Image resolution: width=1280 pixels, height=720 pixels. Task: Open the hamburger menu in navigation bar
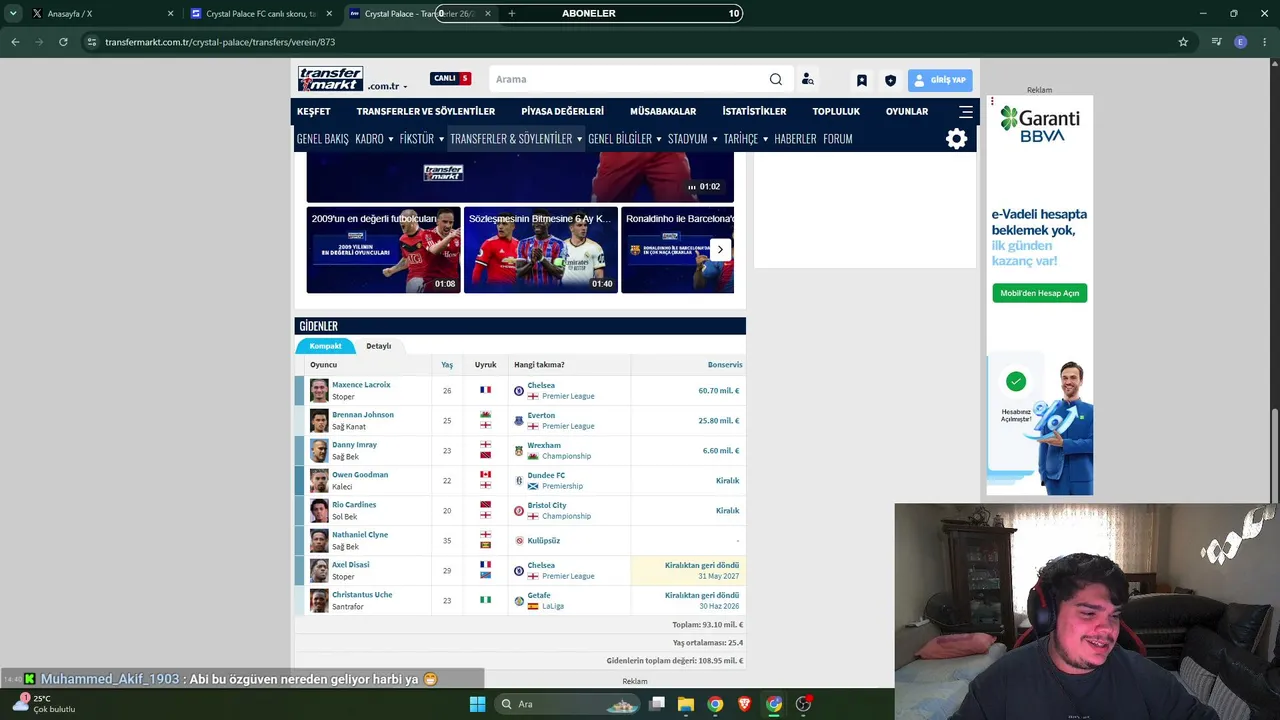[x=966, y=111]
